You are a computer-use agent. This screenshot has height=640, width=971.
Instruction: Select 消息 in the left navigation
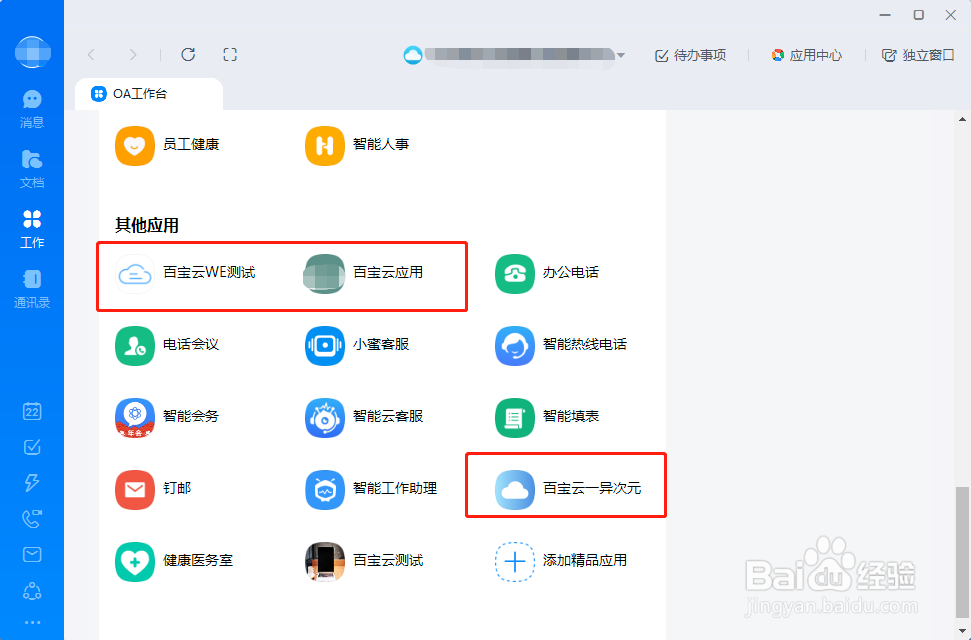click(31, 109)
